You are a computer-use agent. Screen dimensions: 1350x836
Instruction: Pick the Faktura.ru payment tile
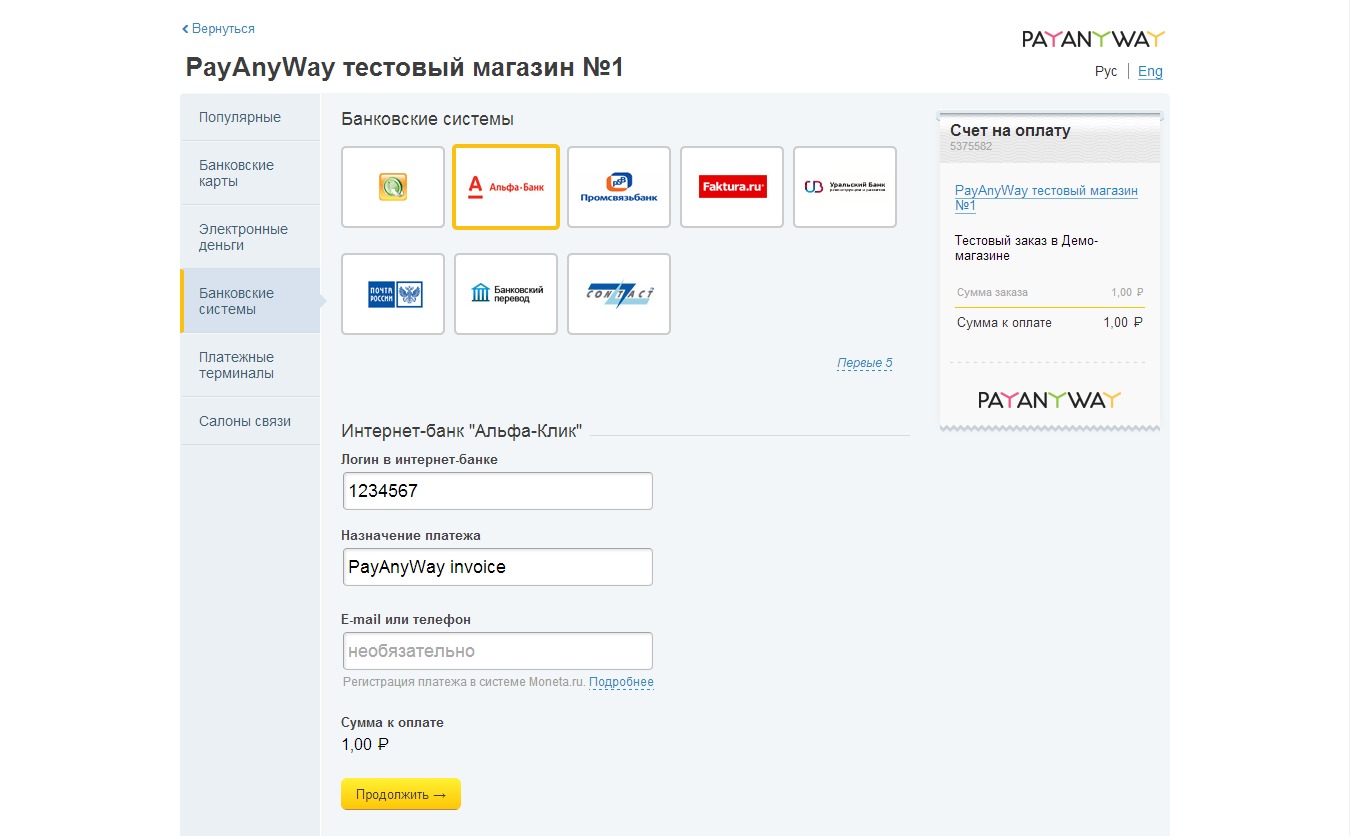tap(732, 187)
